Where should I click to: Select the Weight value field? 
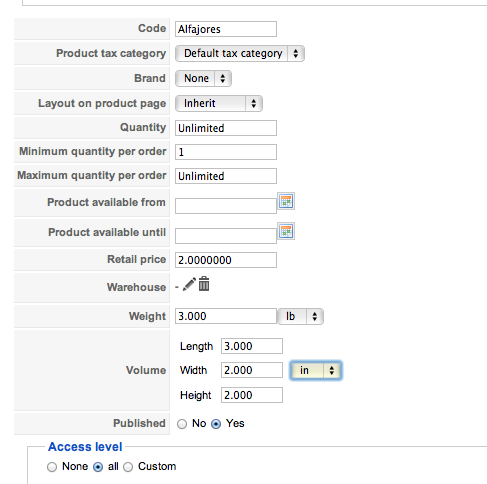pos(226,316)
